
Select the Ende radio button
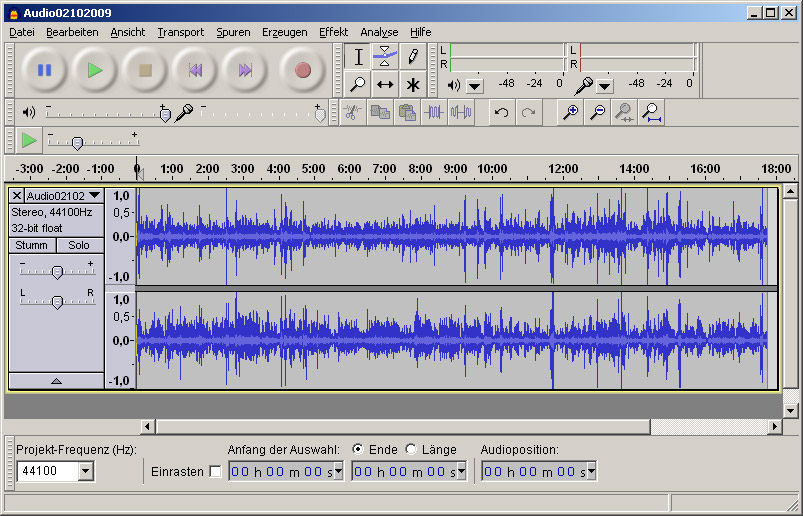358,449
